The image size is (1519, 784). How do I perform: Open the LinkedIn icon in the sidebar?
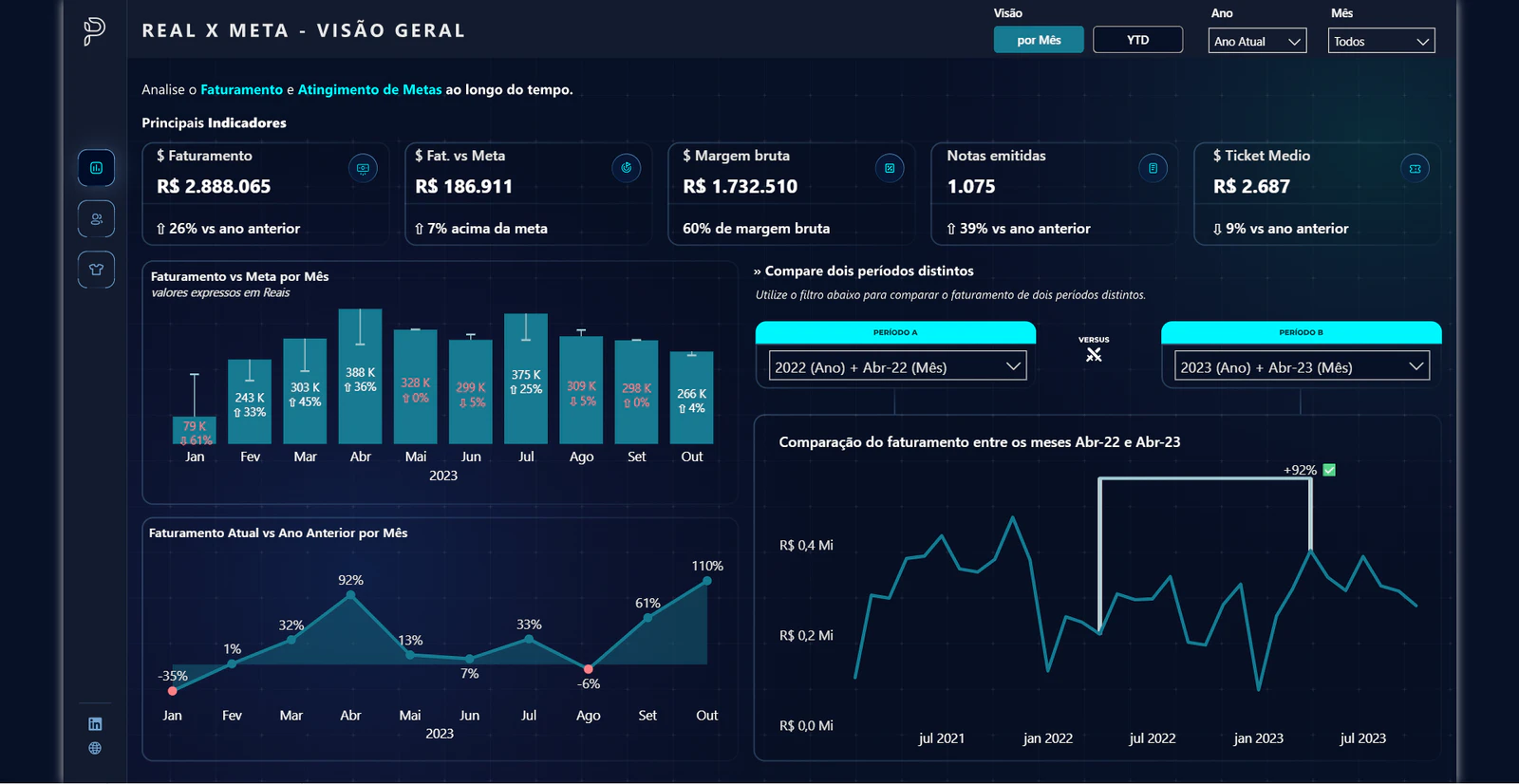coord(95,724)
